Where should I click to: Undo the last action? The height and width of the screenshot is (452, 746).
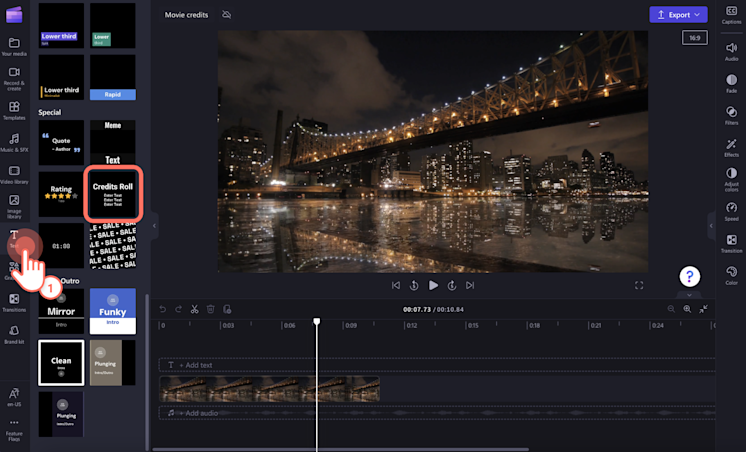(163, 309)
